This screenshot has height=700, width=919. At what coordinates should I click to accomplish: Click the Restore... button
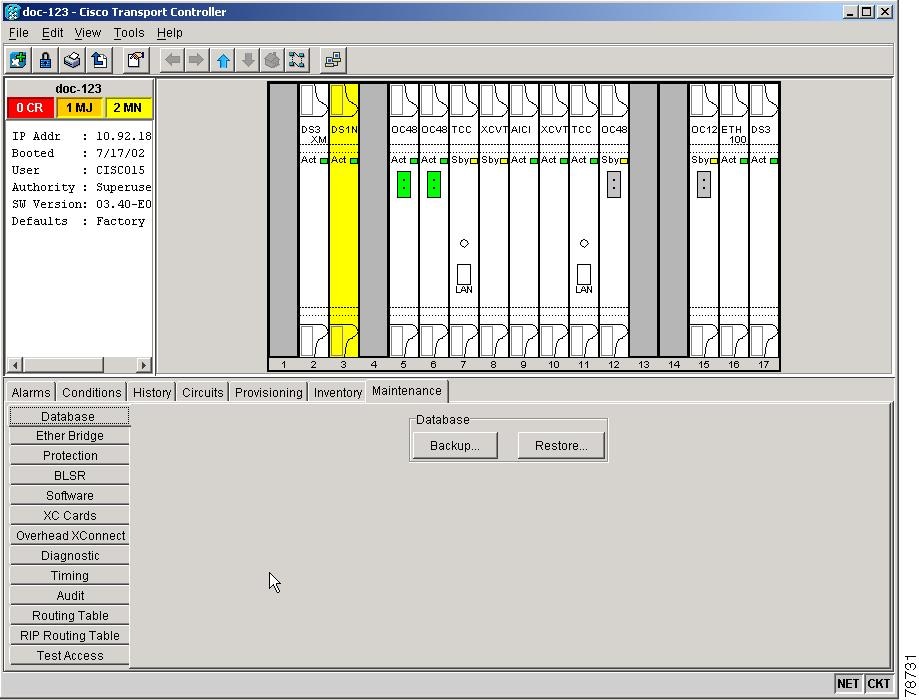pos(561,446)
